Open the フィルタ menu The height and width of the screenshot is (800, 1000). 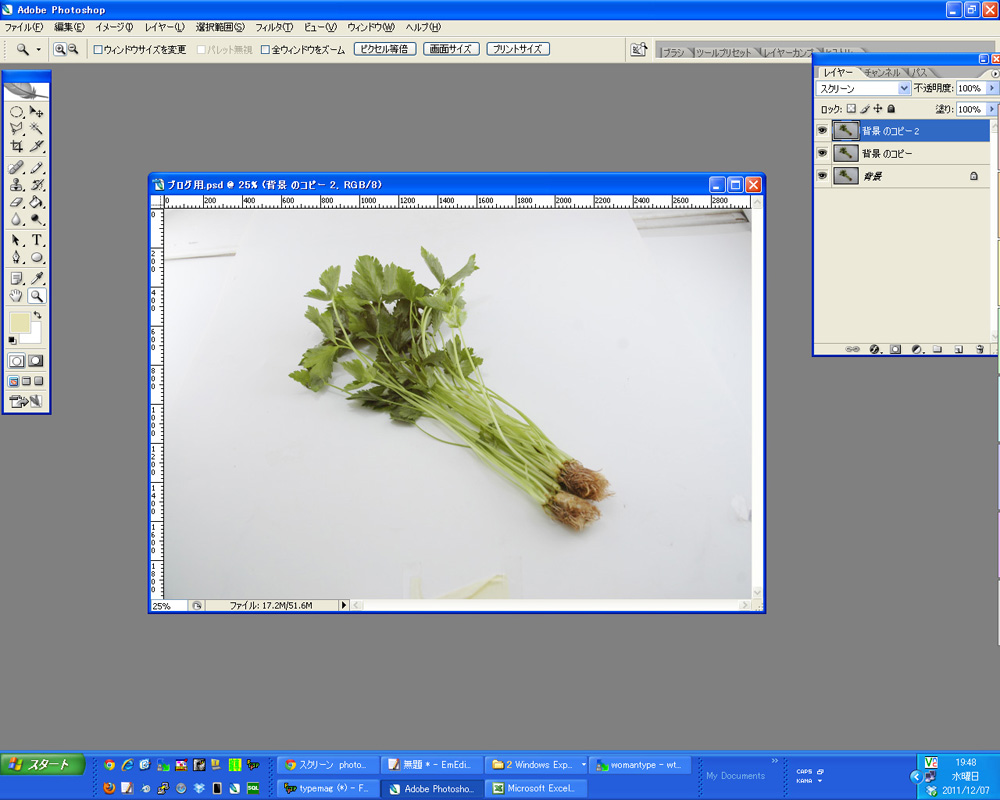click(274, 27)
